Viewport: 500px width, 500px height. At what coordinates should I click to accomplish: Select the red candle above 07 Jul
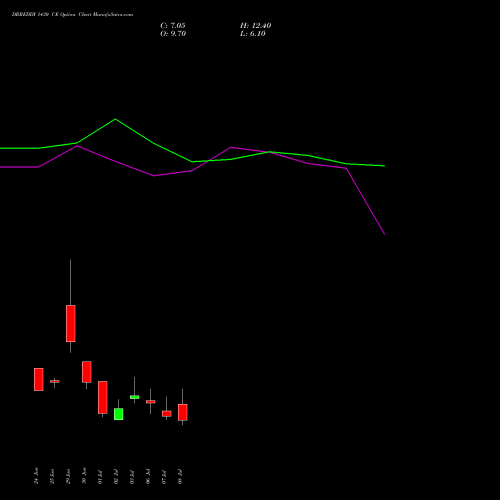coord(167,414)
